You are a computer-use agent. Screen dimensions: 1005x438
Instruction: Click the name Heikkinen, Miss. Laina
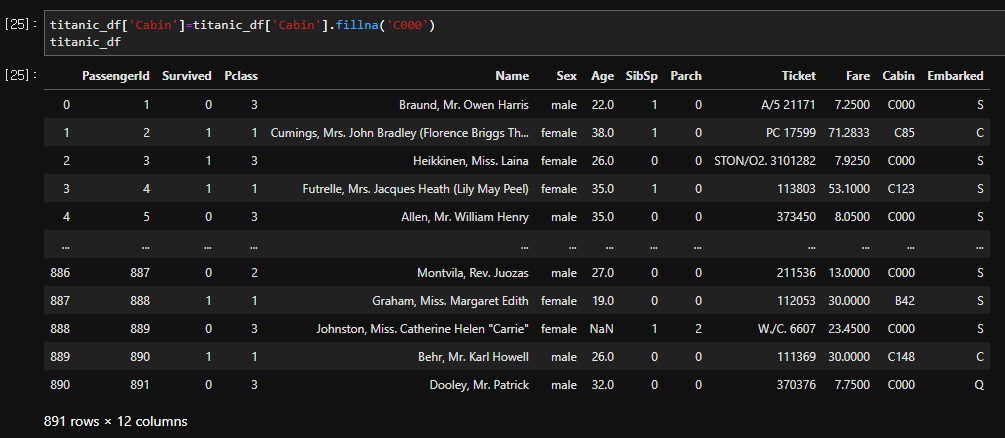(471, 161)
